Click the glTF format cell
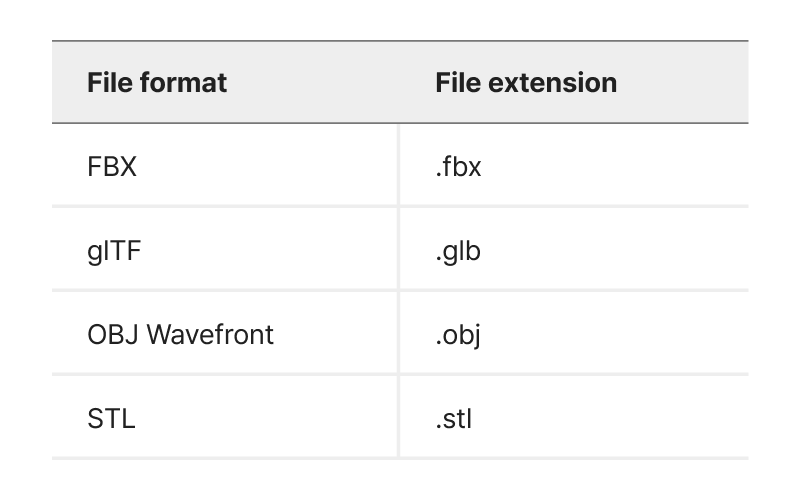 (x=114, y=250)
